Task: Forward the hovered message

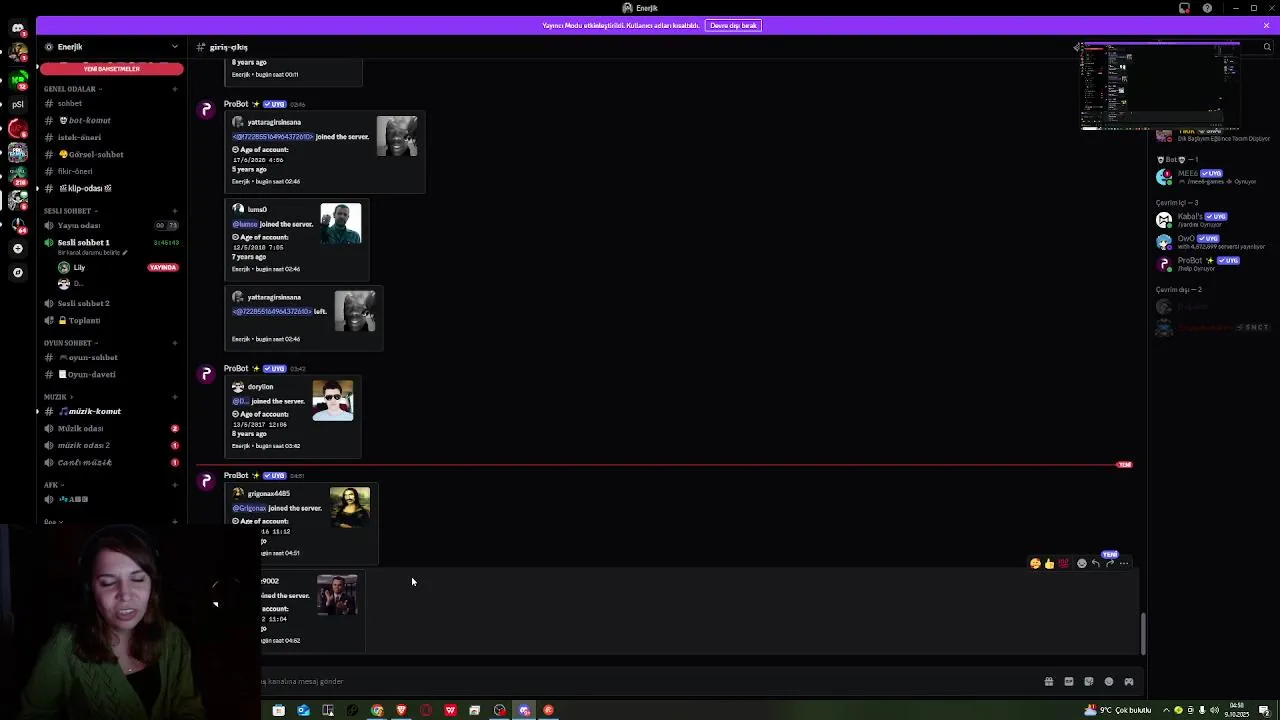Action: (1110, 564)
